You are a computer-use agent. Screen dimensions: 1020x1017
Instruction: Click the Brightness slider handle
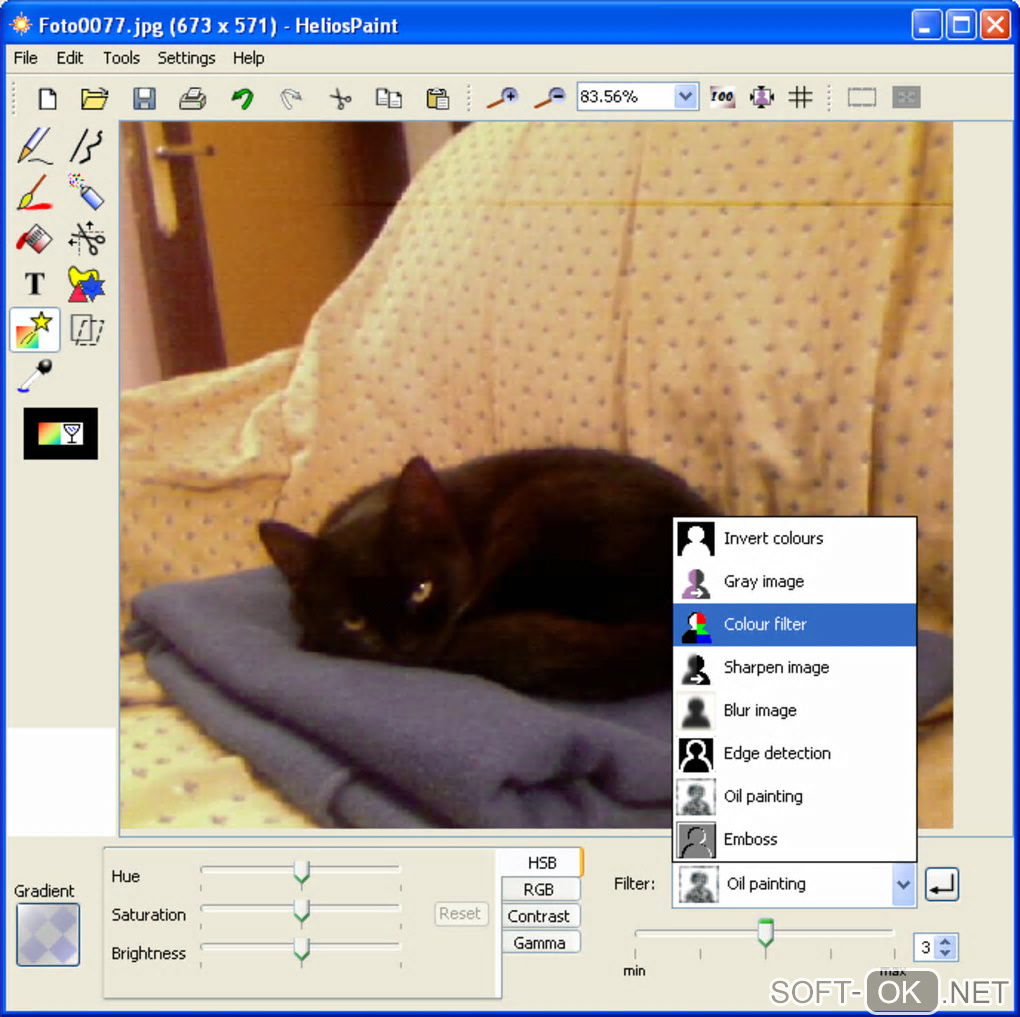point(301,950)
